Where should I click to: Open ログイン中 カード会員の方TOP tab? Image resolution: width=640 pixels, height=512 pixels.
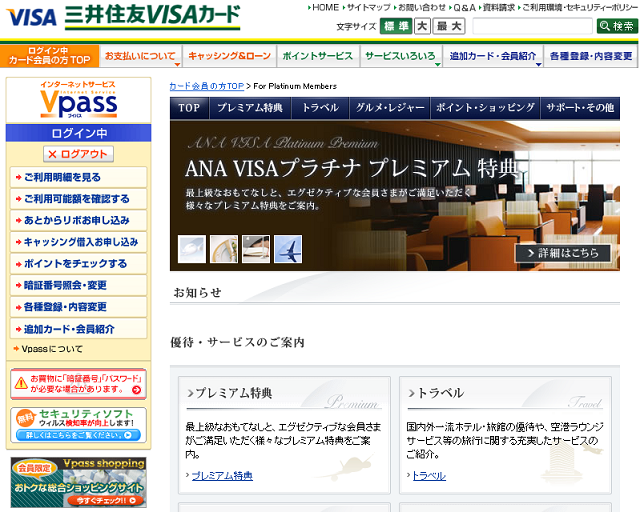[49, 56]
